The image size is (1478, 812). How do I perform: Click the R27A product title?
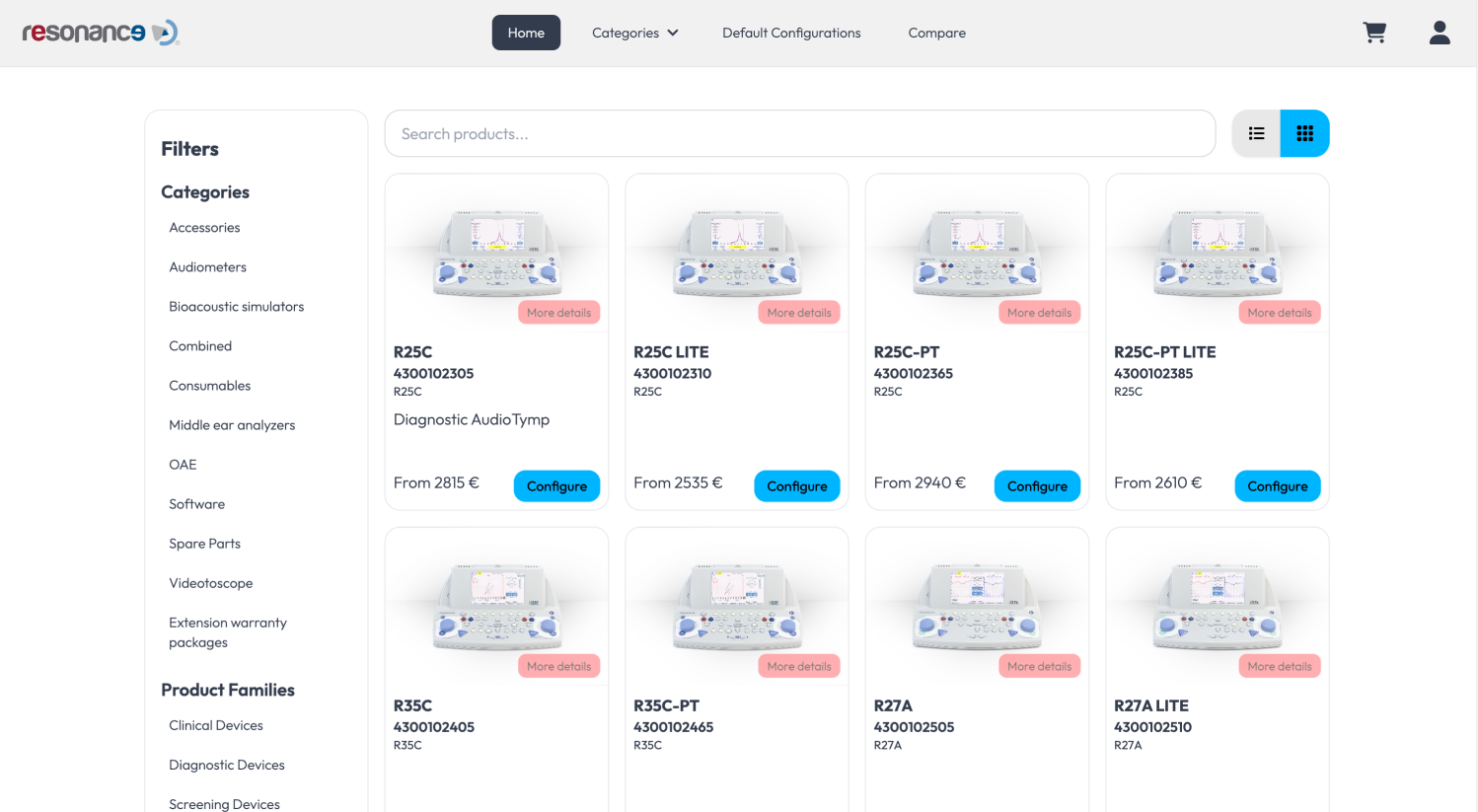893,706
